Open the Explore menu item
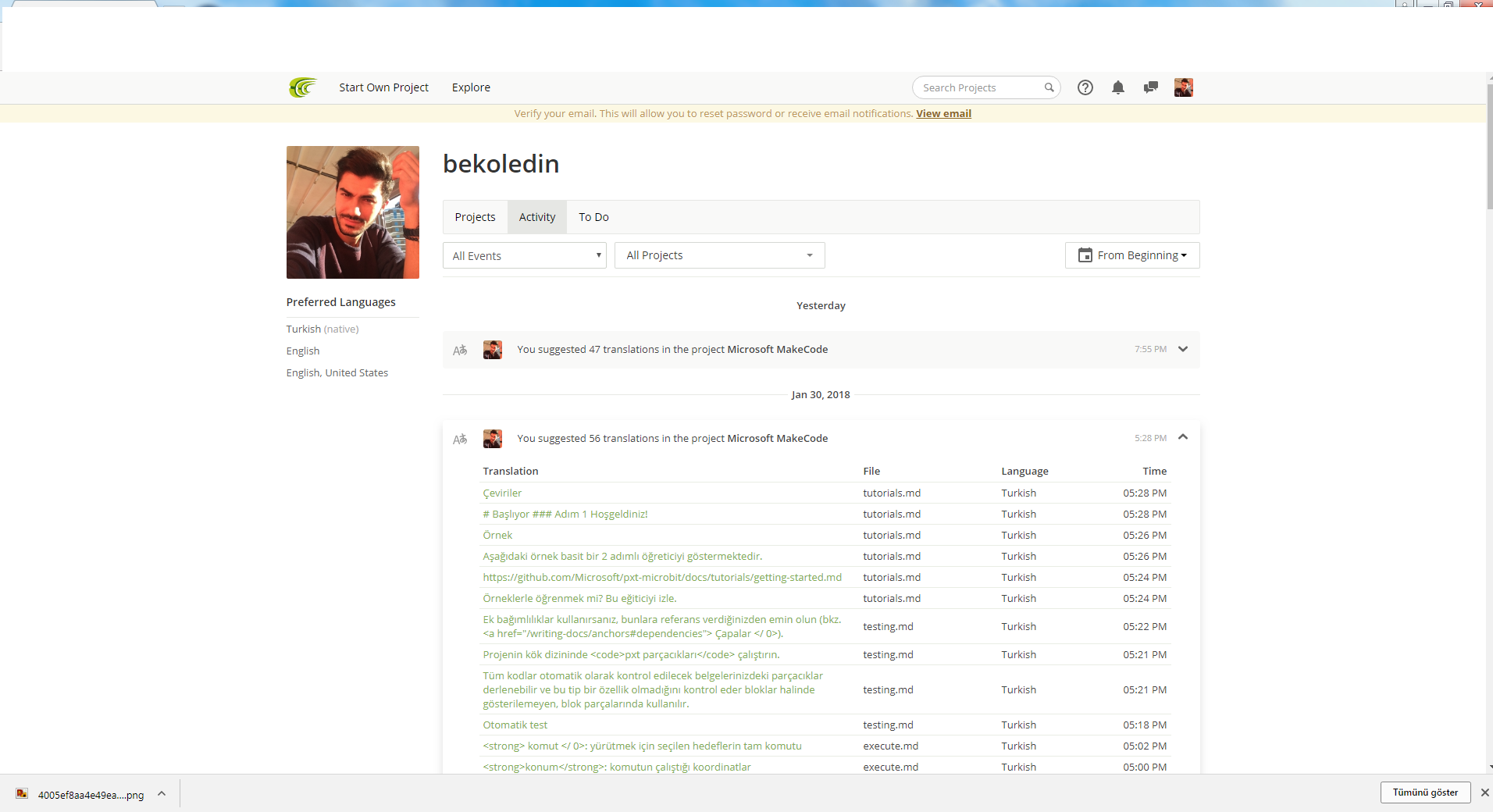The image size is (1493, 812). [x=471, y=87]
